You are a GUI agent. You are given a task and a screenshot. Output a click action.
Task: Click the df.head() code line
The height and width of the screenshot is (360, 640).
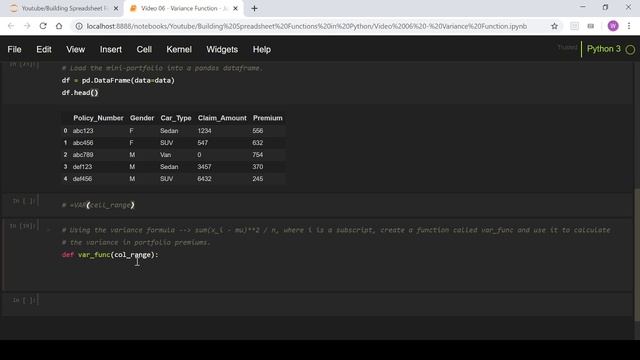click(80, 93)
